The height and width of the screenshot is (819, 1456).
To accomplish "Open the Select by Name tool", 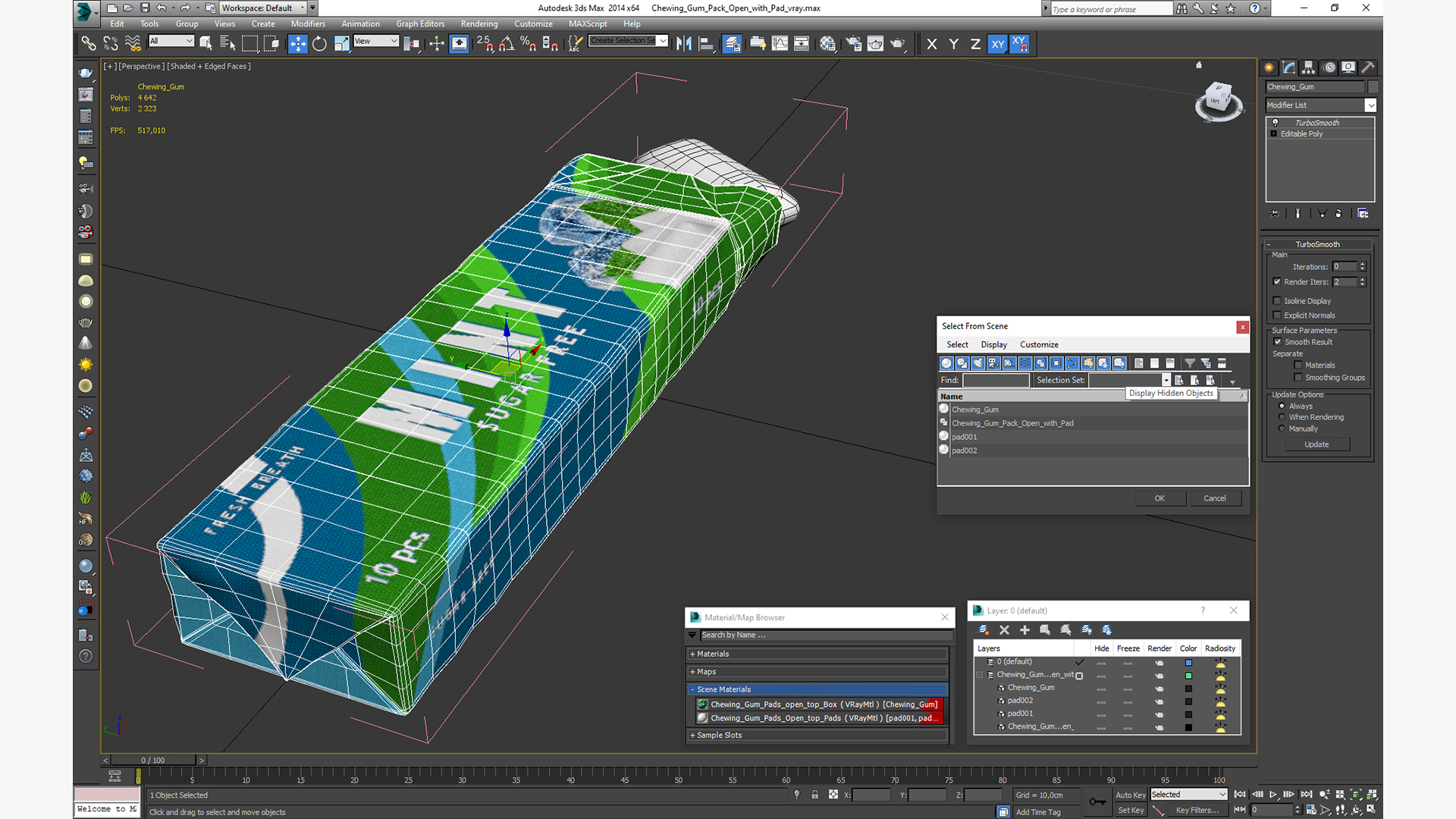I will 227,44.
